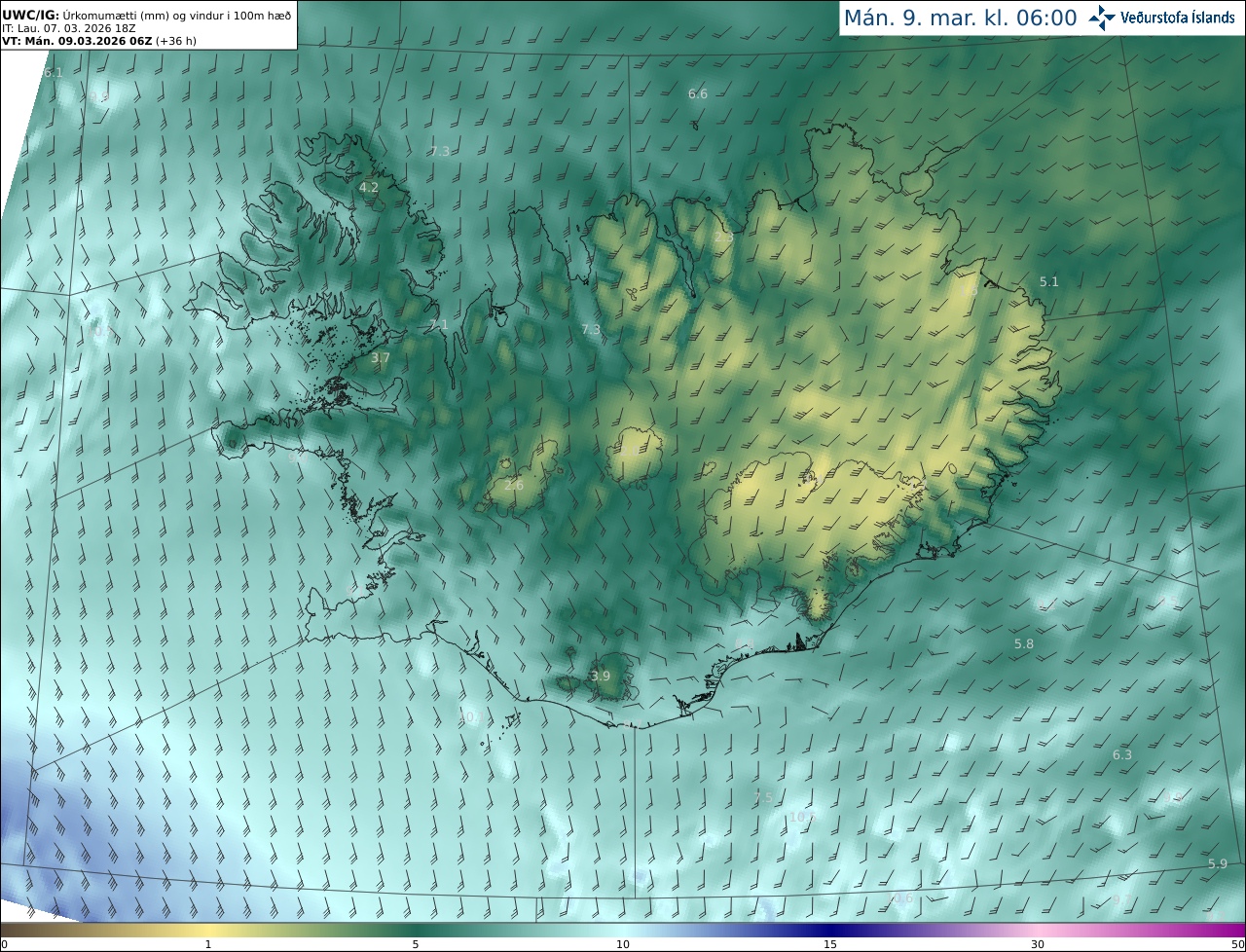The image size is (1246, 952).
Task: Click the Veðurstofa Íslands logo
Action: (x=1161, y=18)
